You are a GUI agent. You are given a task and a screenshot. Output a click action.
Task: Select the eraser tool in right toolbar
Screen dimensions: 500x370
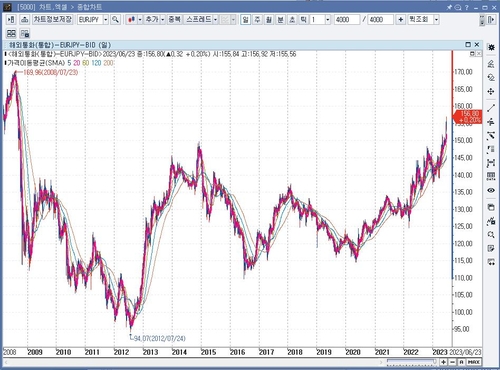(x=491, y=78)
